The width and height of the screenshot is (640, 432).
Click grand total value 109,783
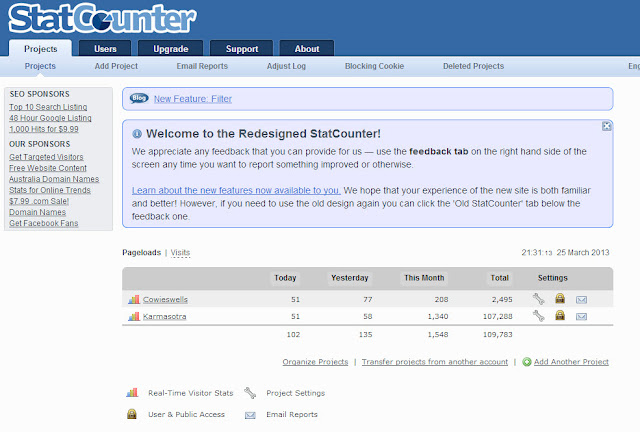498,334
